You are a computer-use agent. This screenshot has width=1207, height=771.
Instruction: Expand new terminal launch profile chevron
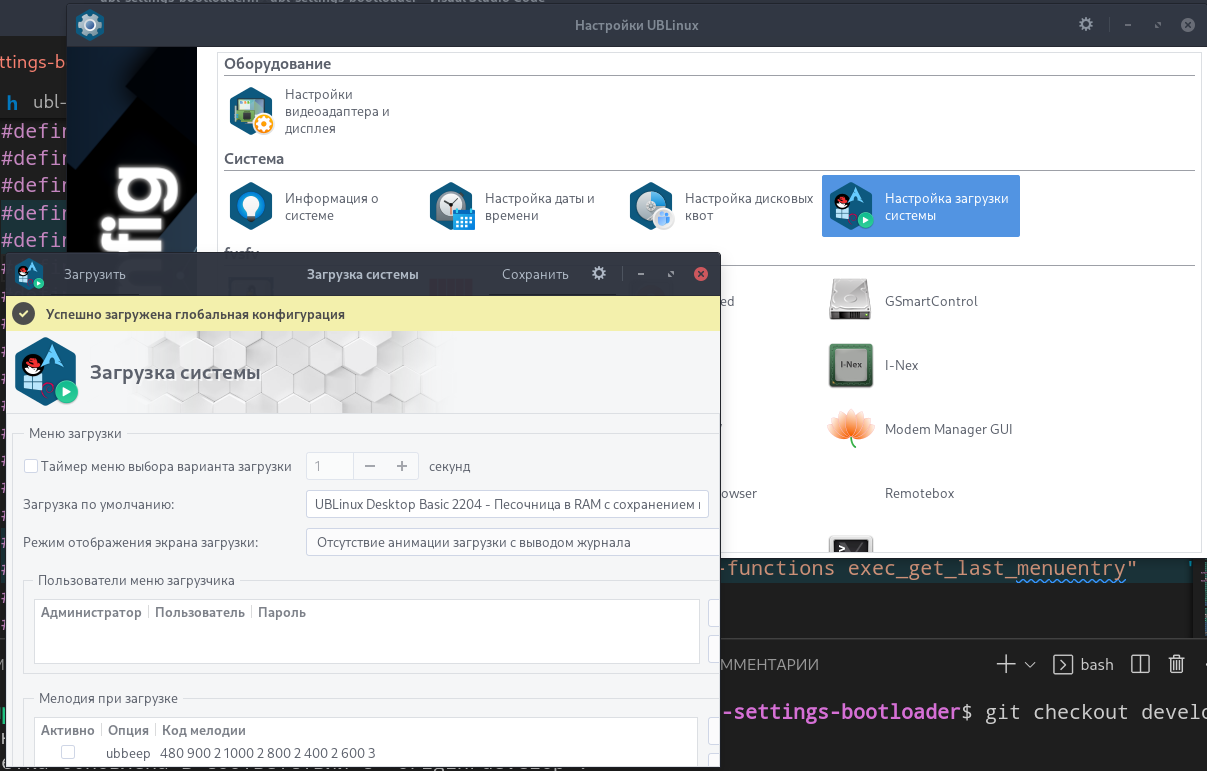click(x=1030, y=665)
